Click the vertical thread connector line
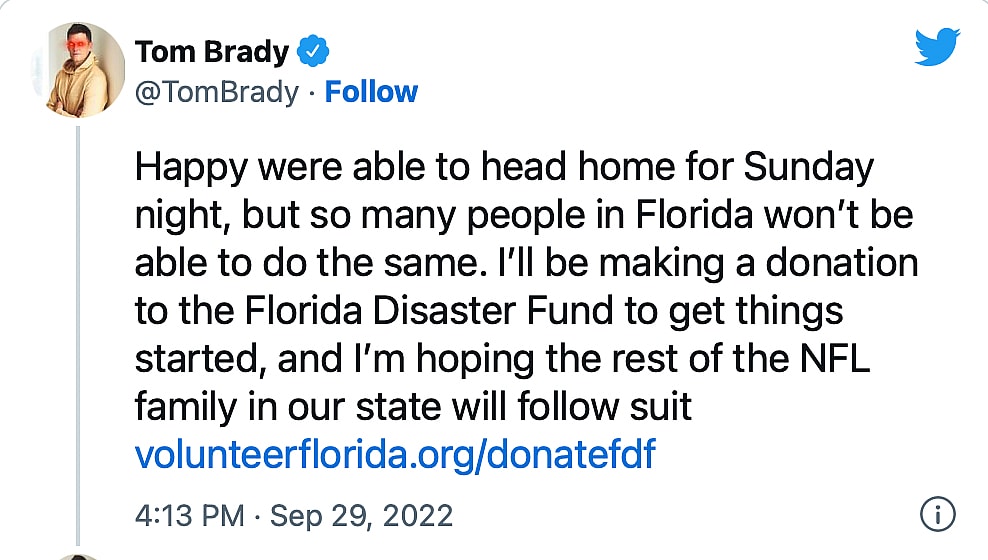Viewport: 988px width, 560px height. pyautogui.click(x=77, y=330)
